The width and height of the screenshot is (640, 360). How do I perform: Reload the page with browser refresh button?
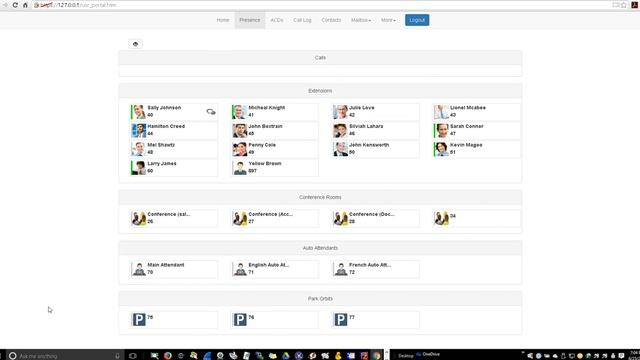point(15,5)
